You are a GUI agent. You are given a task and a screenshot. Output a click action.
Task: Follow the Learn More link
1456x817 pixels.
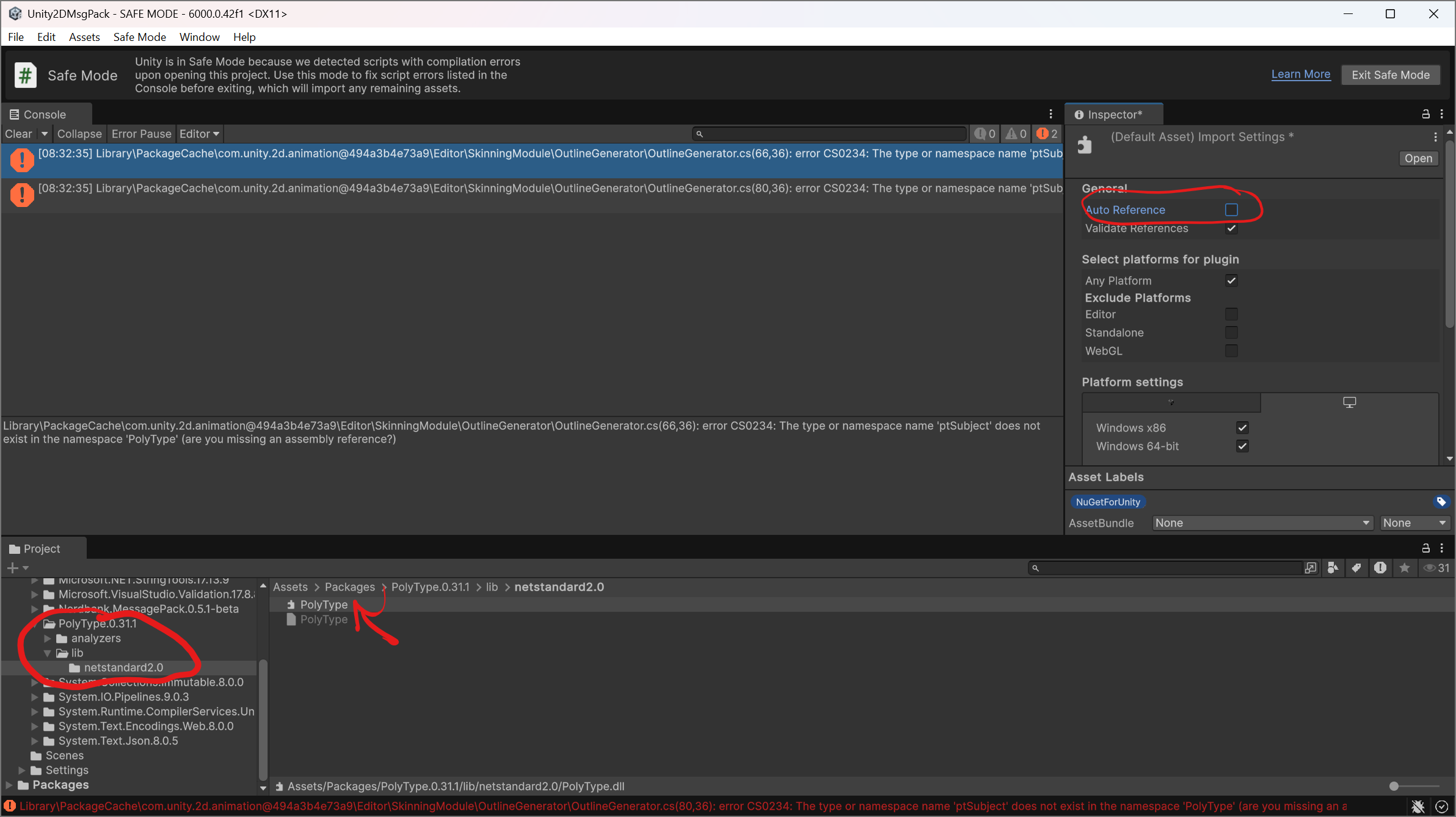point(1300,74)
